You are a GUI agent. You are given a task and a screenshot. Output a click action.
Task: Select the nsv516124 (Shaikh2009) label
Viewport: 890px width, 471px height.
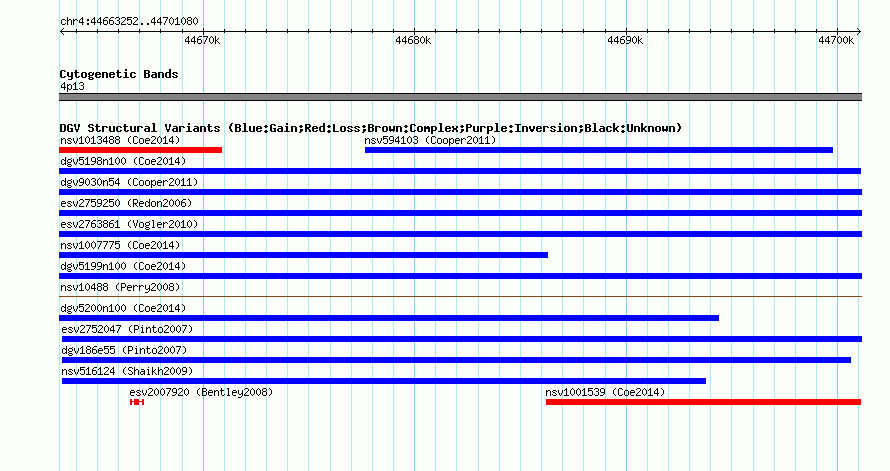127,371
